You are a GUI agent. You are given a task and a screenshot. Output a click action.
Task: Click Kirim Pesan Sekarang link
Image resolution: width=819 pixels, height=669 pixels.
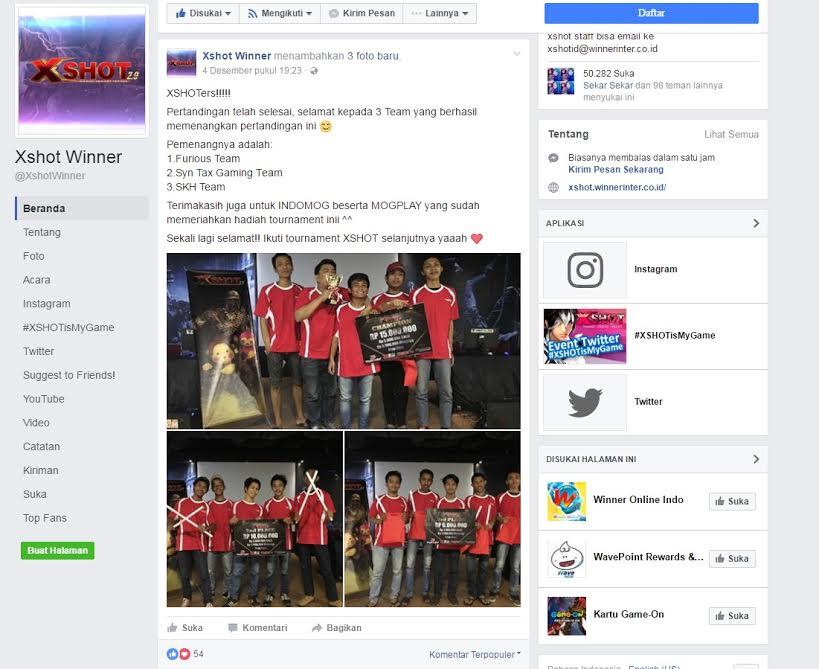click(x=616, y=169)
